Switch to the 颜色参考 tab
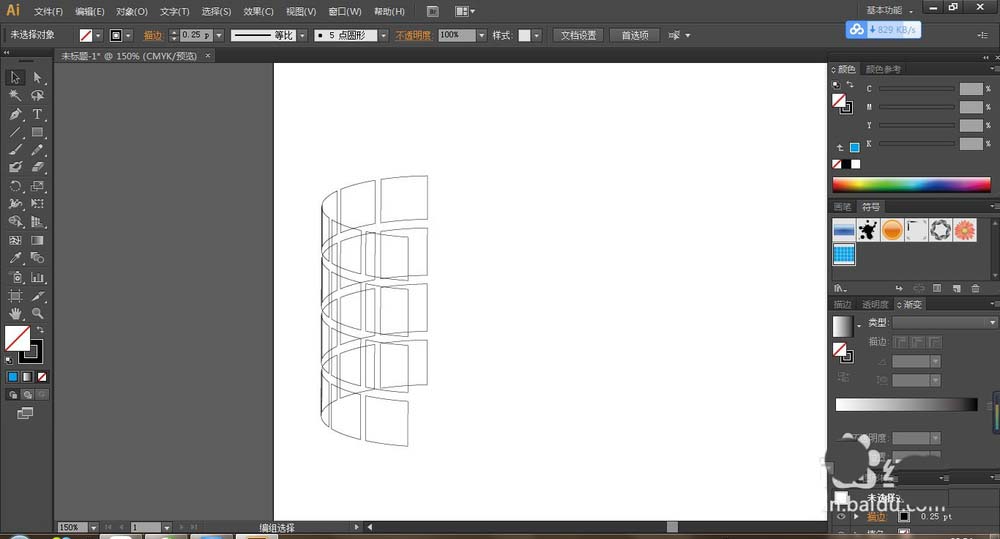This screenshot has width=1000, height=539. point(883,69)
